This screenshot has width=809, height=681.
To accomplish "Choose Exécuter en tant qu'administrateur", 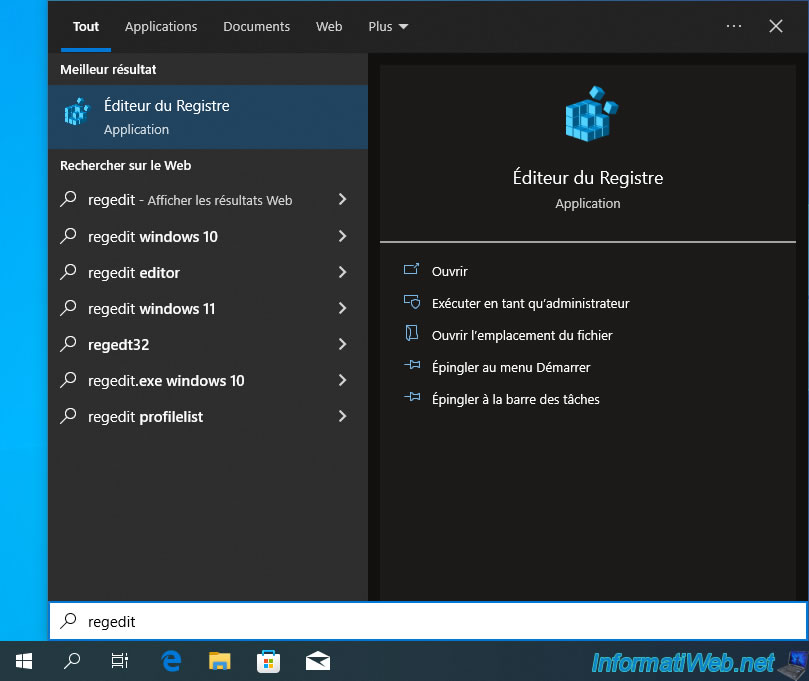I will point(530,303).
